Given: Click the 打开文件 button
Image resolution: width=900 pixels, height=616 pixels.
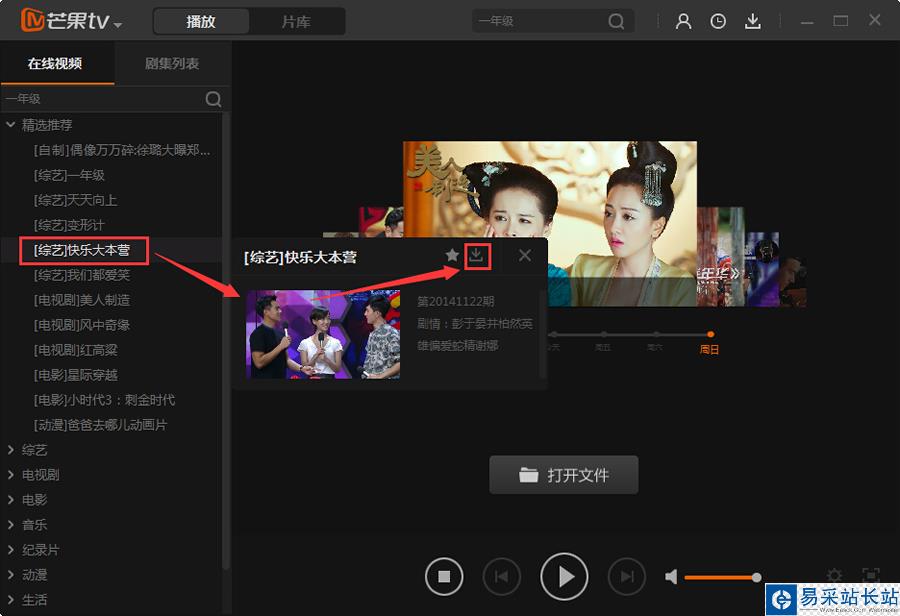Looking at the screenshot, I should pyautogui.click(x=564, y=475).
